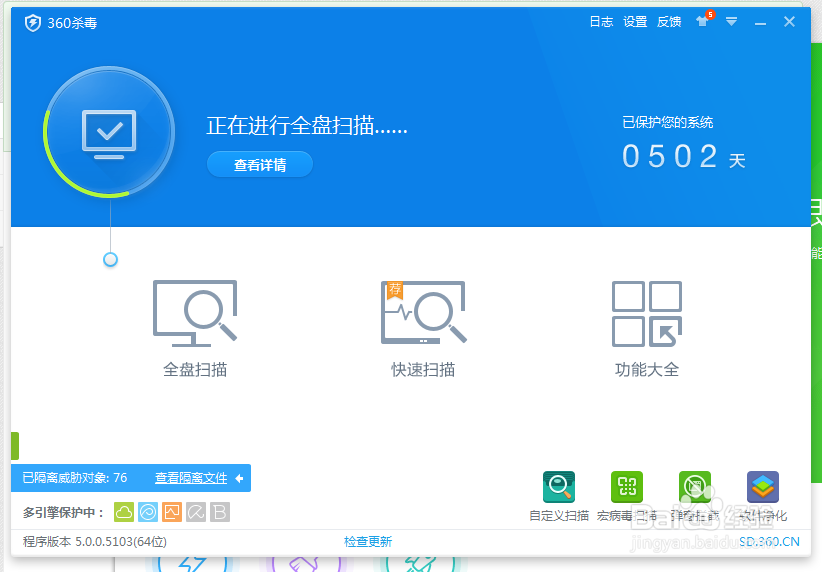Click the 360杀毒 shield logo icon
Viewport: 822px width, 572px height.
point(33,23)
